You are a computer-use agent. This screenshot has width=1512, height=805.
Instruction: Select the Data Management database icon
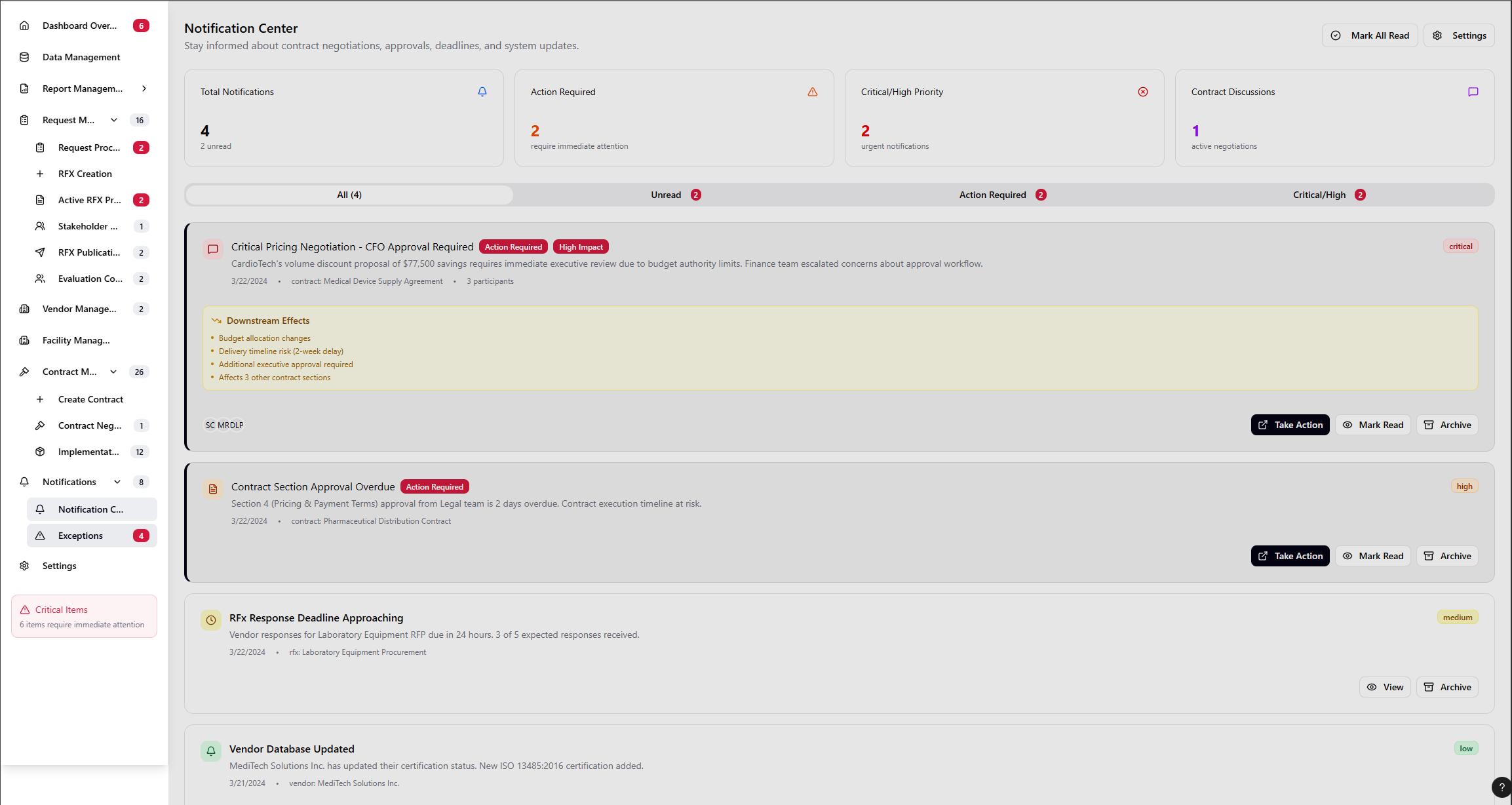pyautogui.click(x=24, y=57)
